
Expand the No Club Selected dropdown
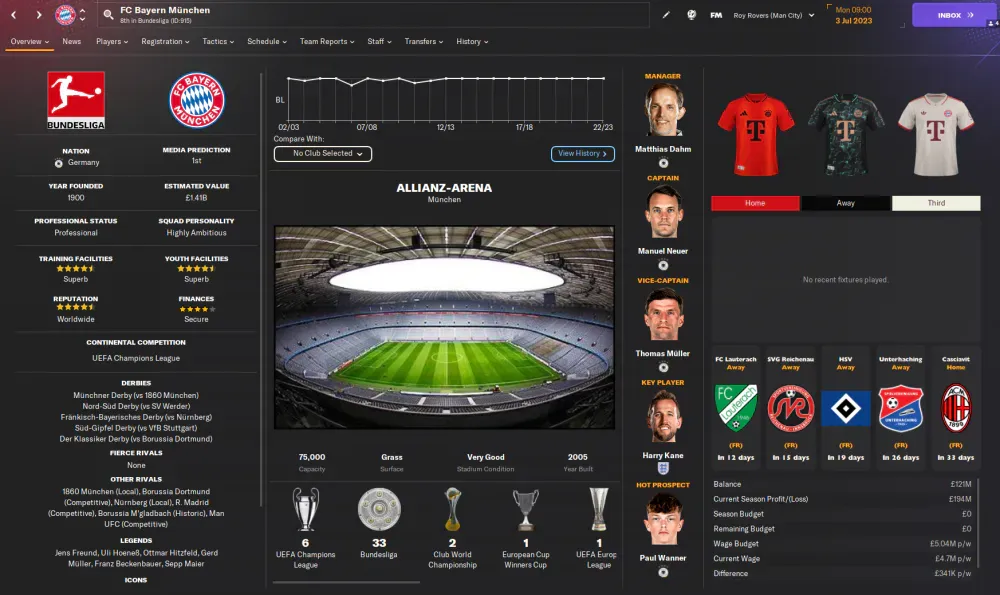pos(323,154)
